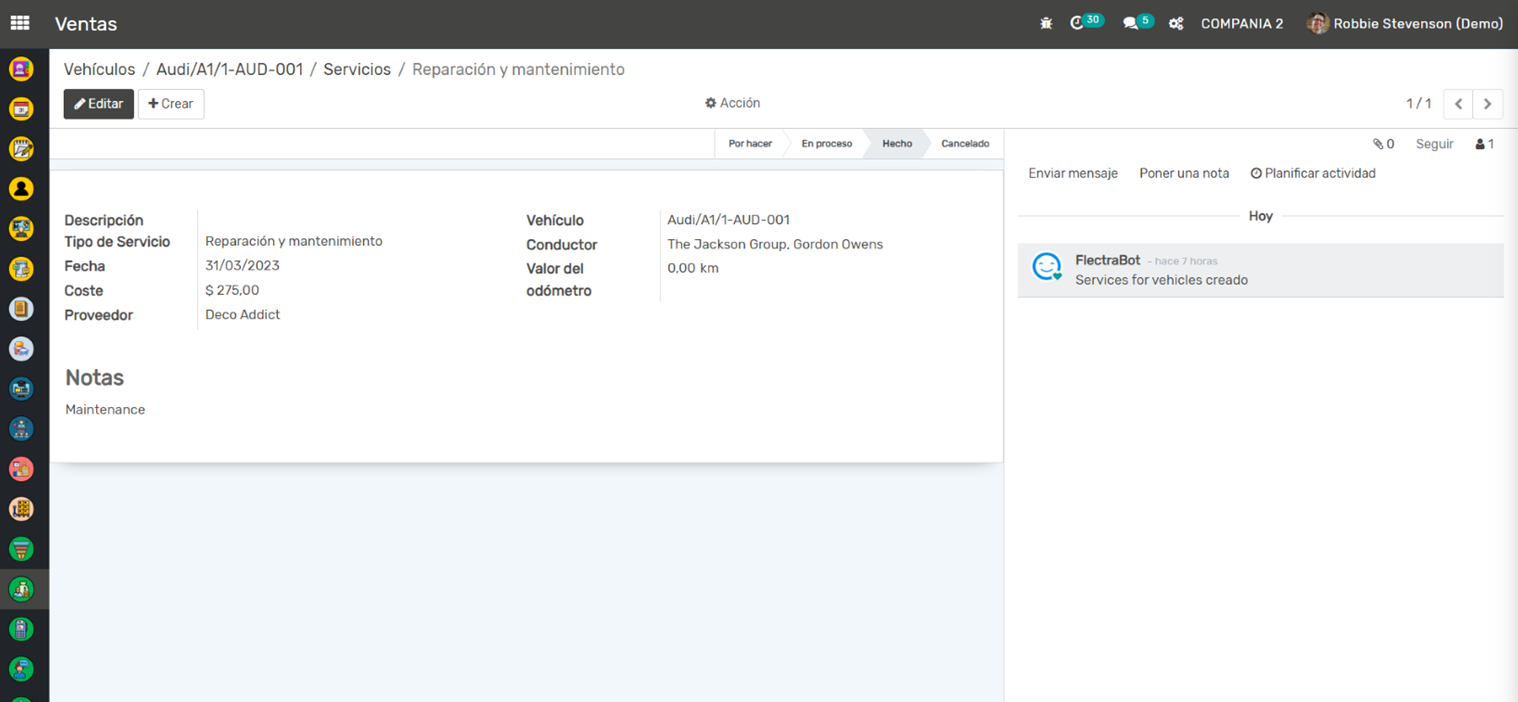
Task: Click Planificar actividad
Action: click(x=1313, y=173)
